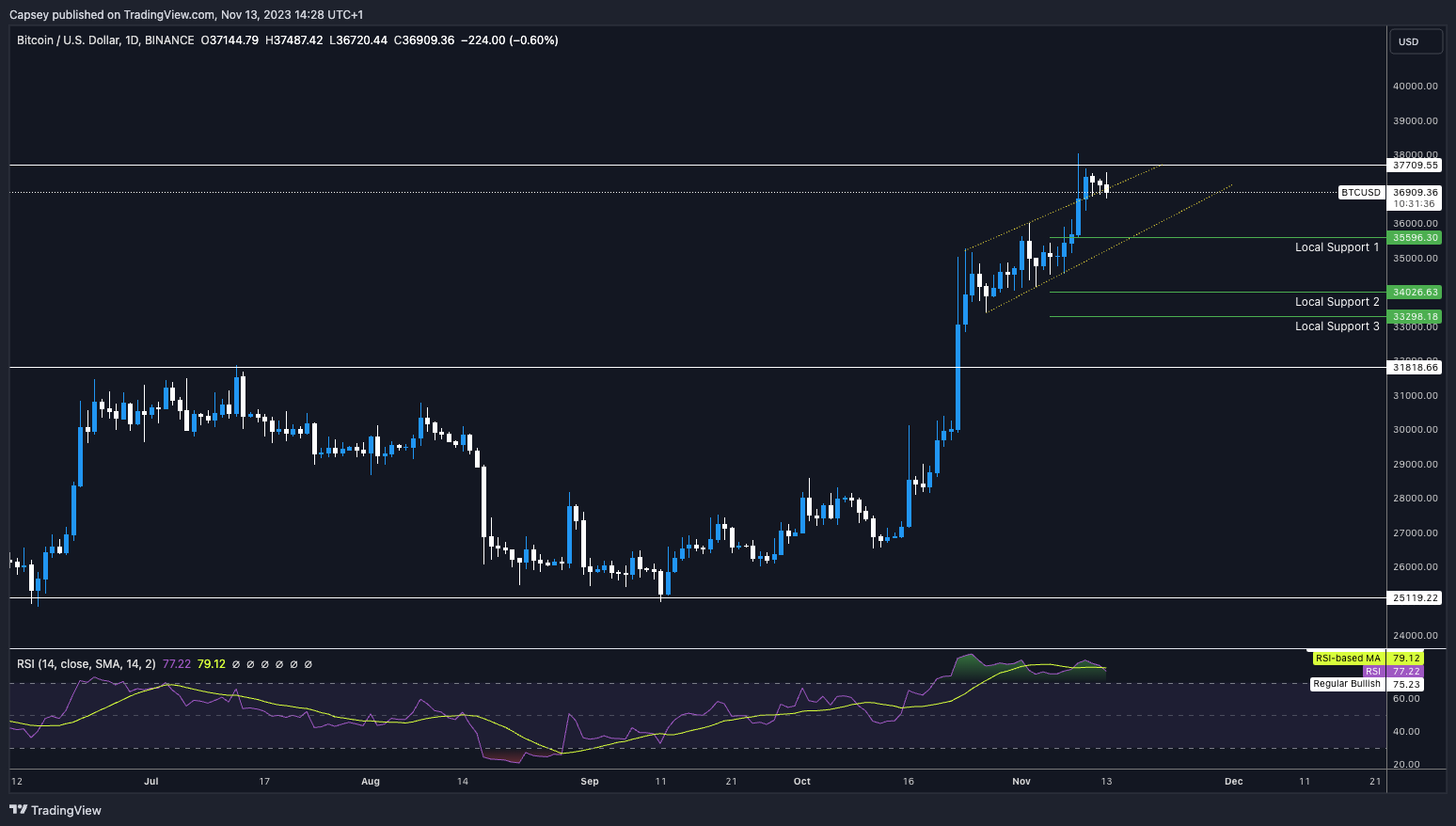
Task: Toggle the fourth slashed-circle plot visibility
Action: click(278, 664)
